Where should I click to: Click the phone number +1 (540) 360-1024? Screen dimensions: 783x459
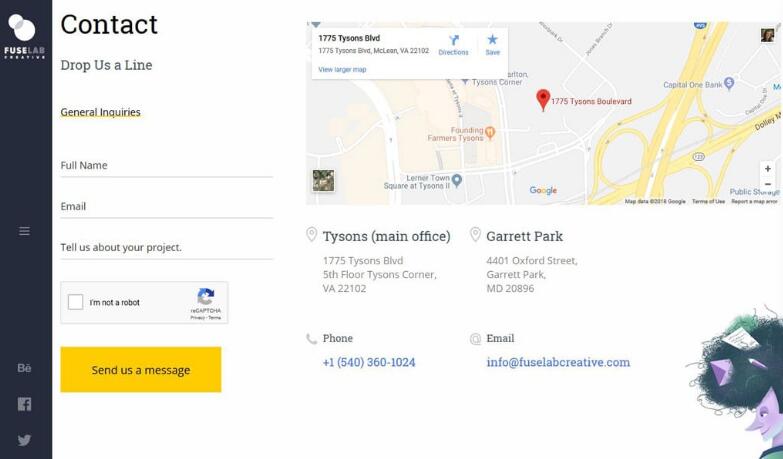[x=369, y=362]
